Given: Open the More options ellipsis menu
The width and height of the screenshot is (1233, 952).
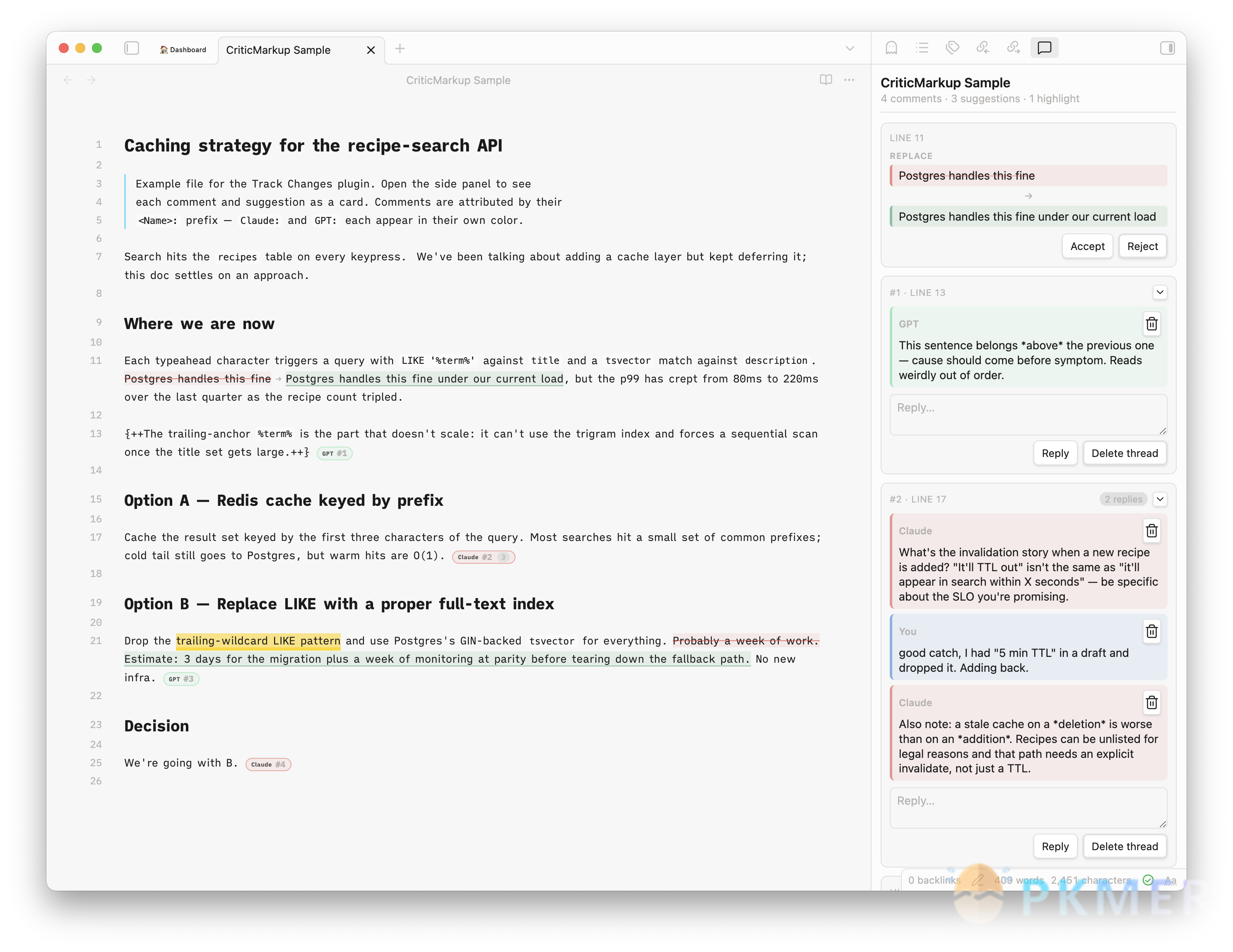Looking at the screenshot, I should pyautogui.click(x=849, y=80).
